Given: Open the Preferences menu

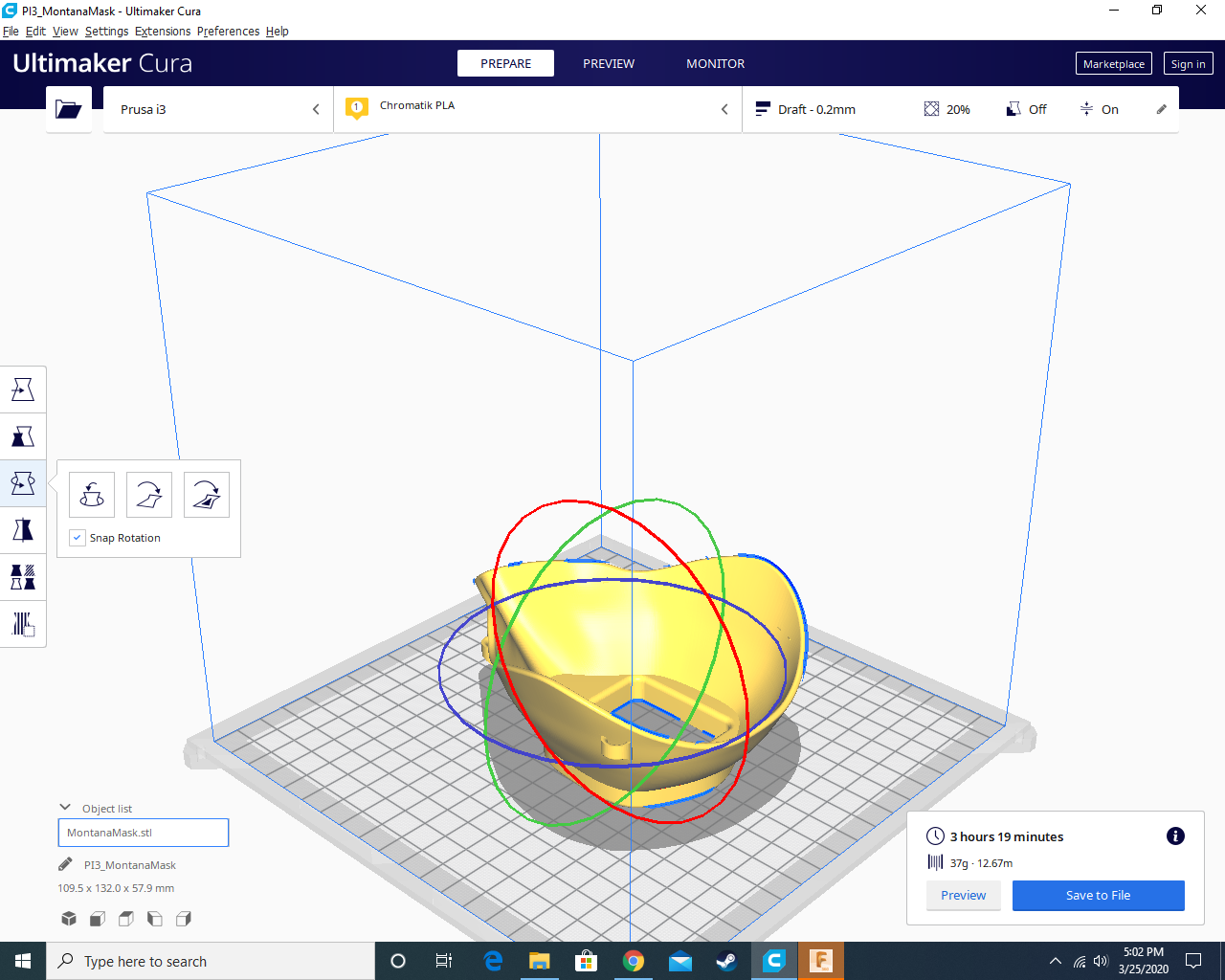Looking at the screenshot, I should [x=228, y=31].
